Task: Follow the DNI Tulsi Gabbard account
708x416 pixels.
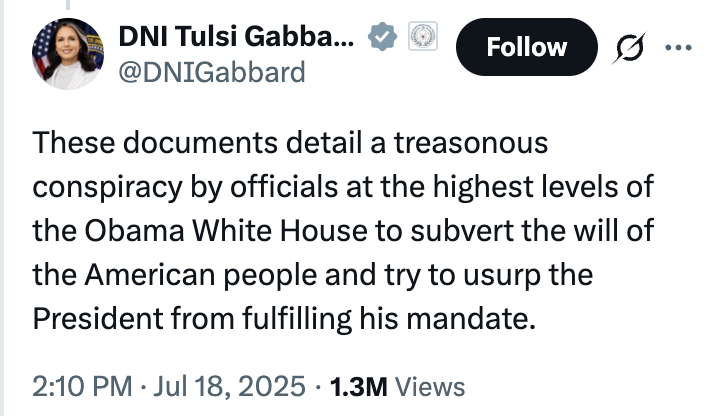Action: pos(526,47)
